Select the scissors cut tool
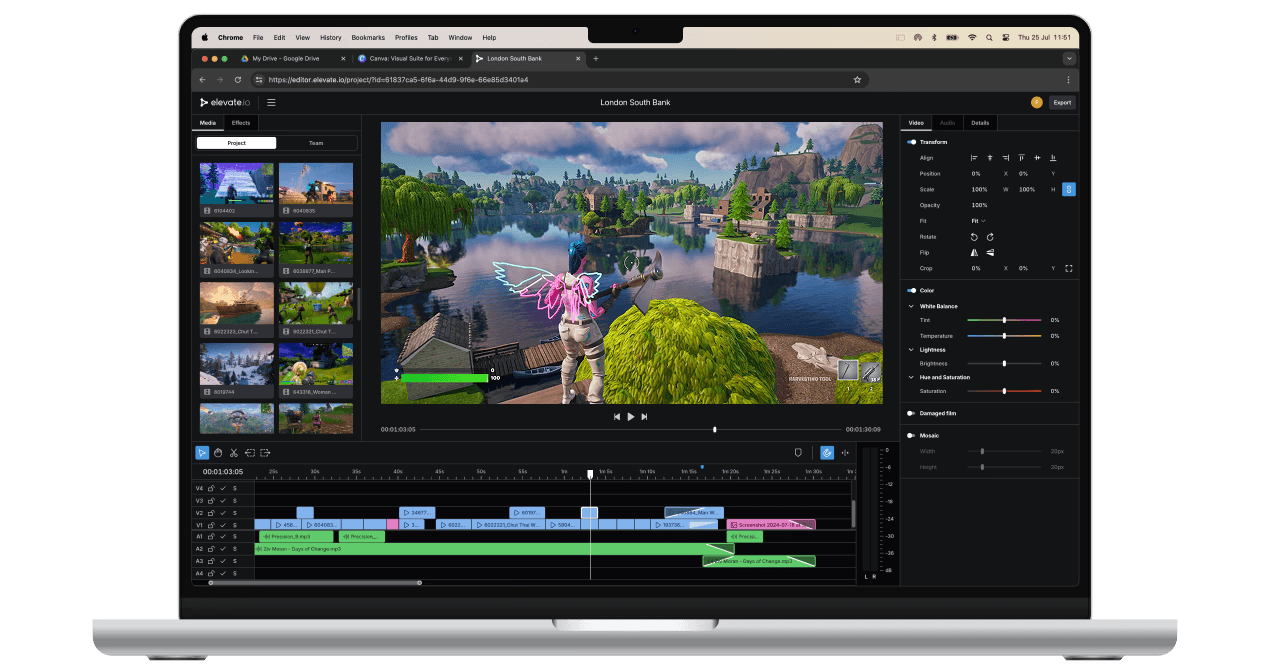 pyautogui.click(x=233, y=453)
